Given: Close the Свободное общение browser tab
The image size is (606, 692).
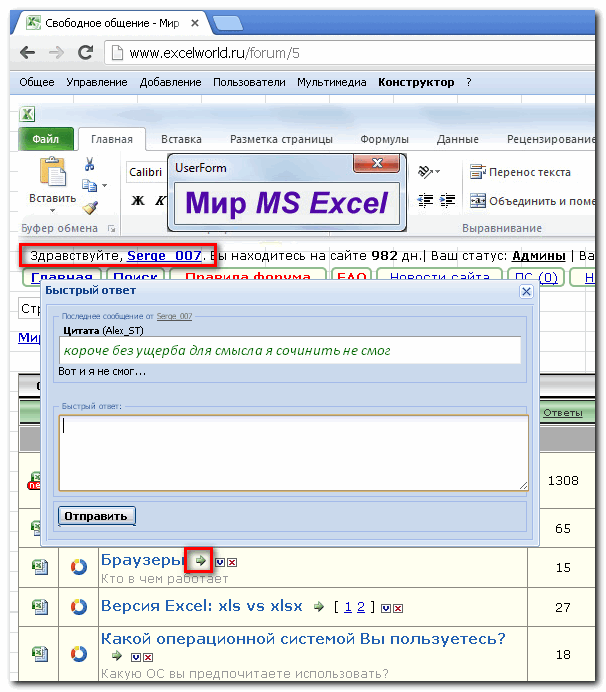Looking at the screenshot, I should 195,23.
